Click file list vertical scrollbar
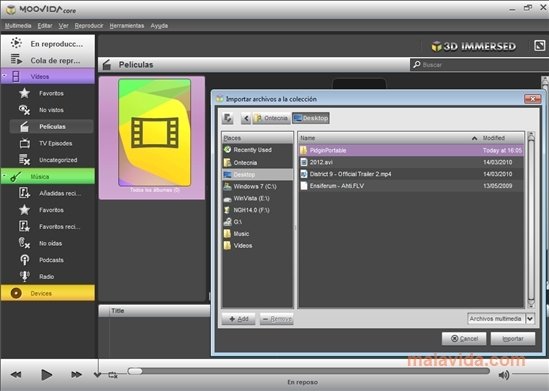 click(x=531, y=220)
